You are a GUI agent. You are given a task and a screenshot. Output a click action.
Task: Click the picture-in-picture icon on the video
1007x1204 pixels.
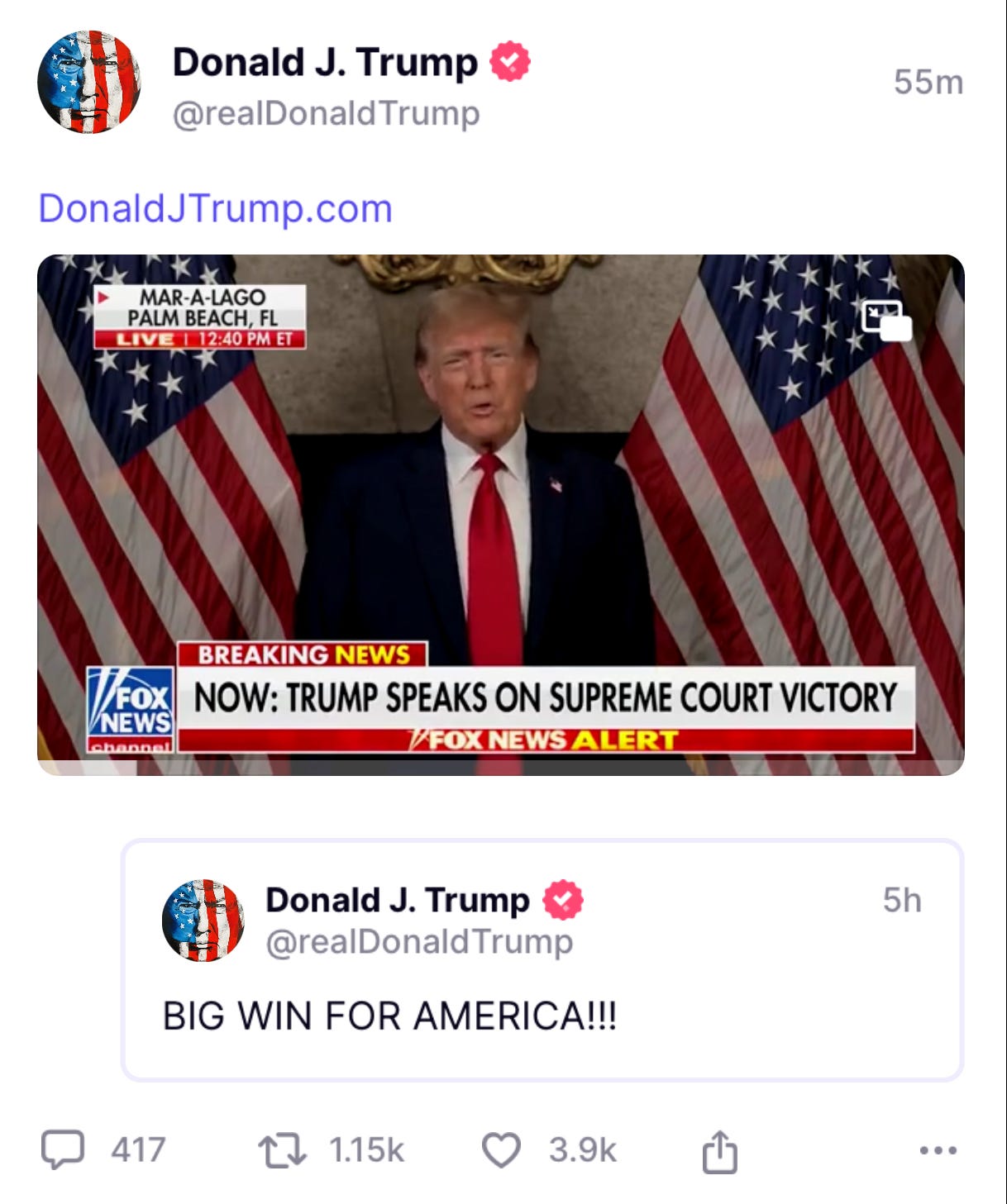(x=886, y=321)
